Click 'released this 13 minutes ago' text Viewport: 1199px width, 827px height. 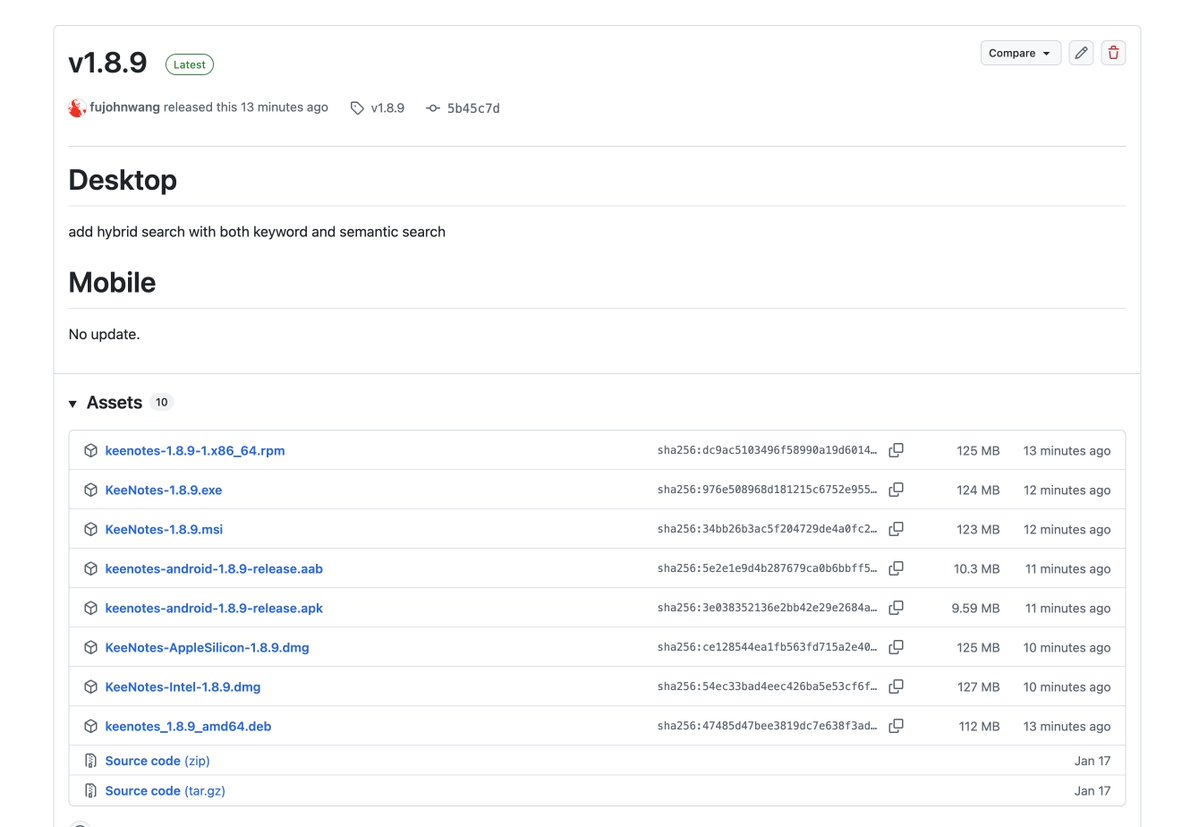click(x=245, y=107)
